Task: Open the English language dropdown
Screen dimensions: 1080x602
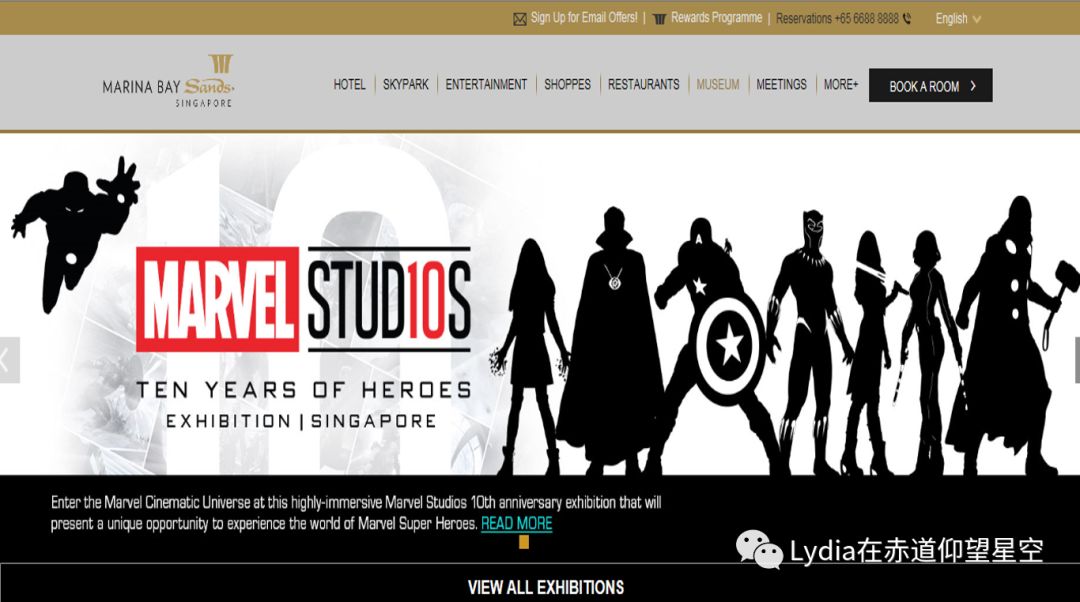Action: click(957, 19)
